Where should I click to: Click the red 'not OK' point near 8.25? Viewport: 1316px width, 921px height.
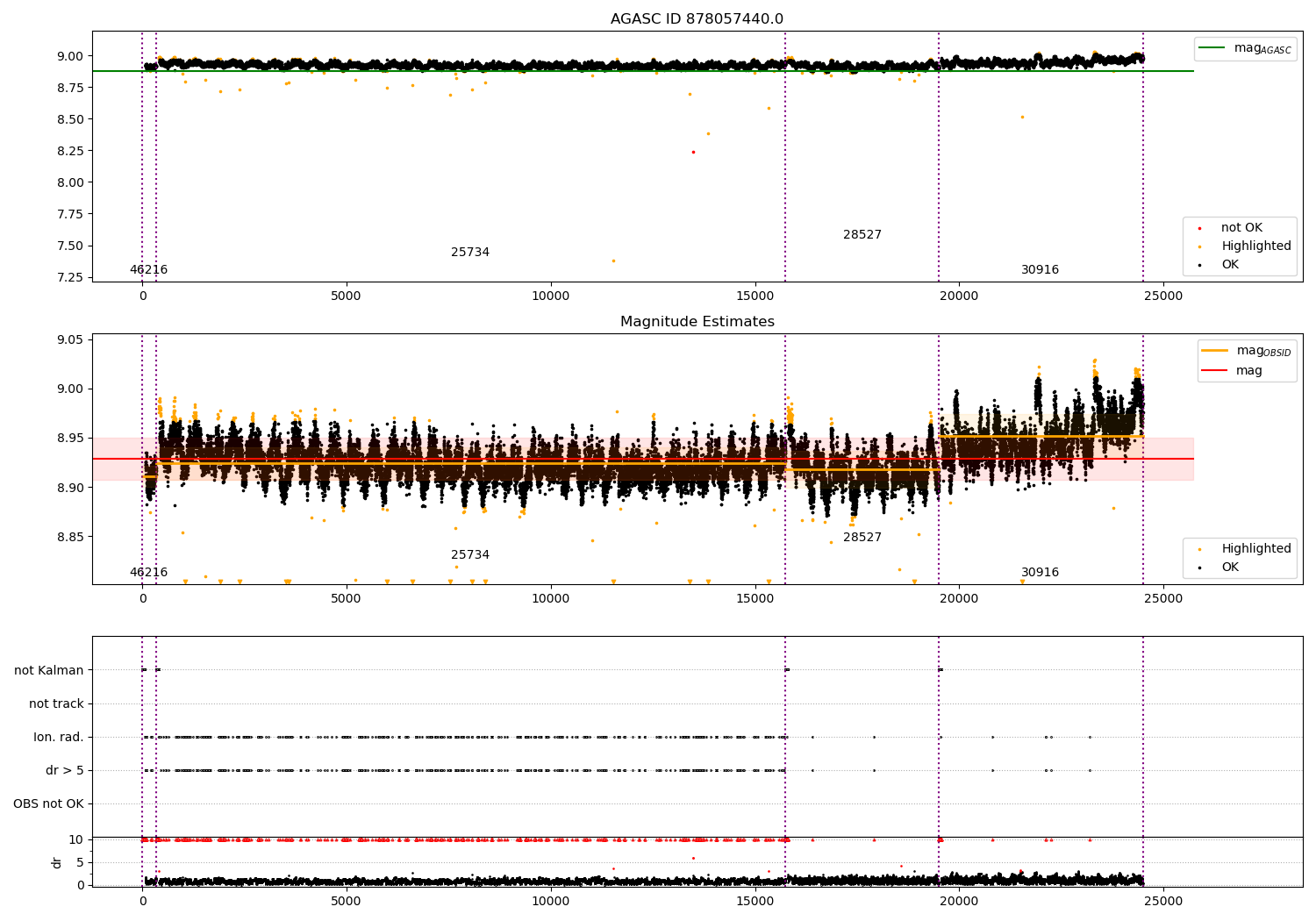tap(693, 152)
